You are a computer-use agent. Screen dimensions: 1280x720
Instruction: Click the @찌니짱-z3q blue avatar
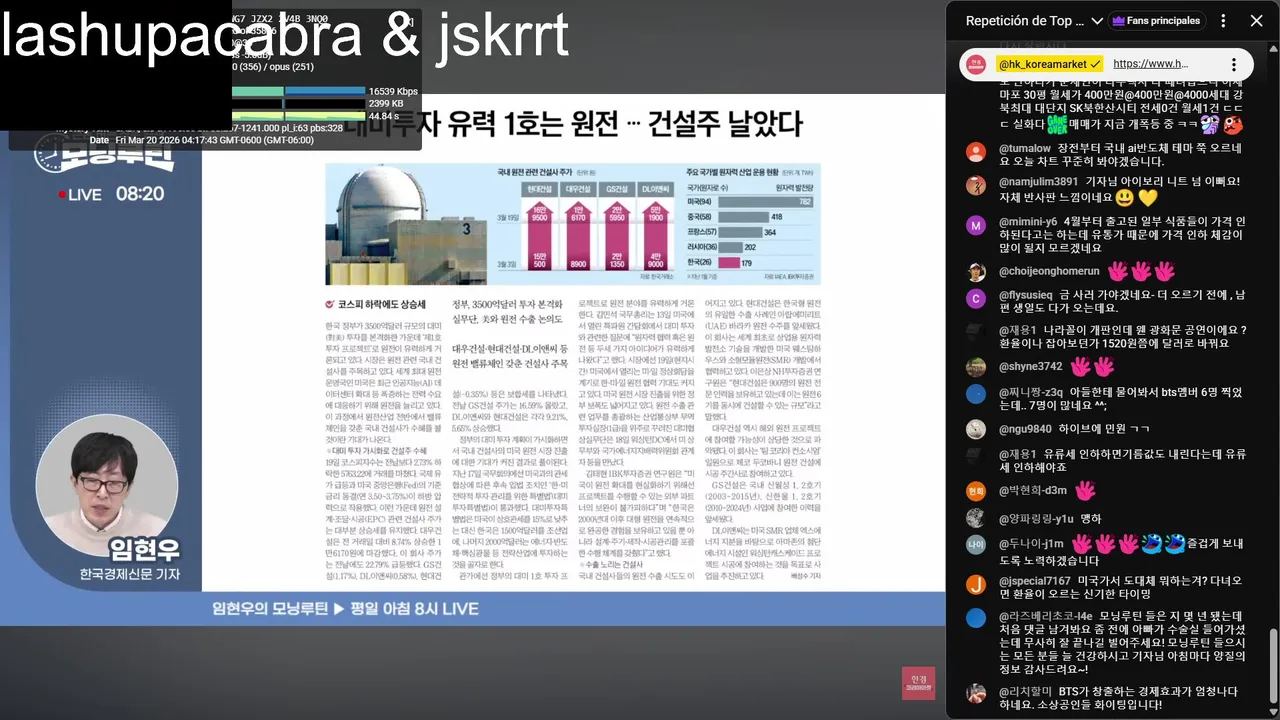(976, 394)
